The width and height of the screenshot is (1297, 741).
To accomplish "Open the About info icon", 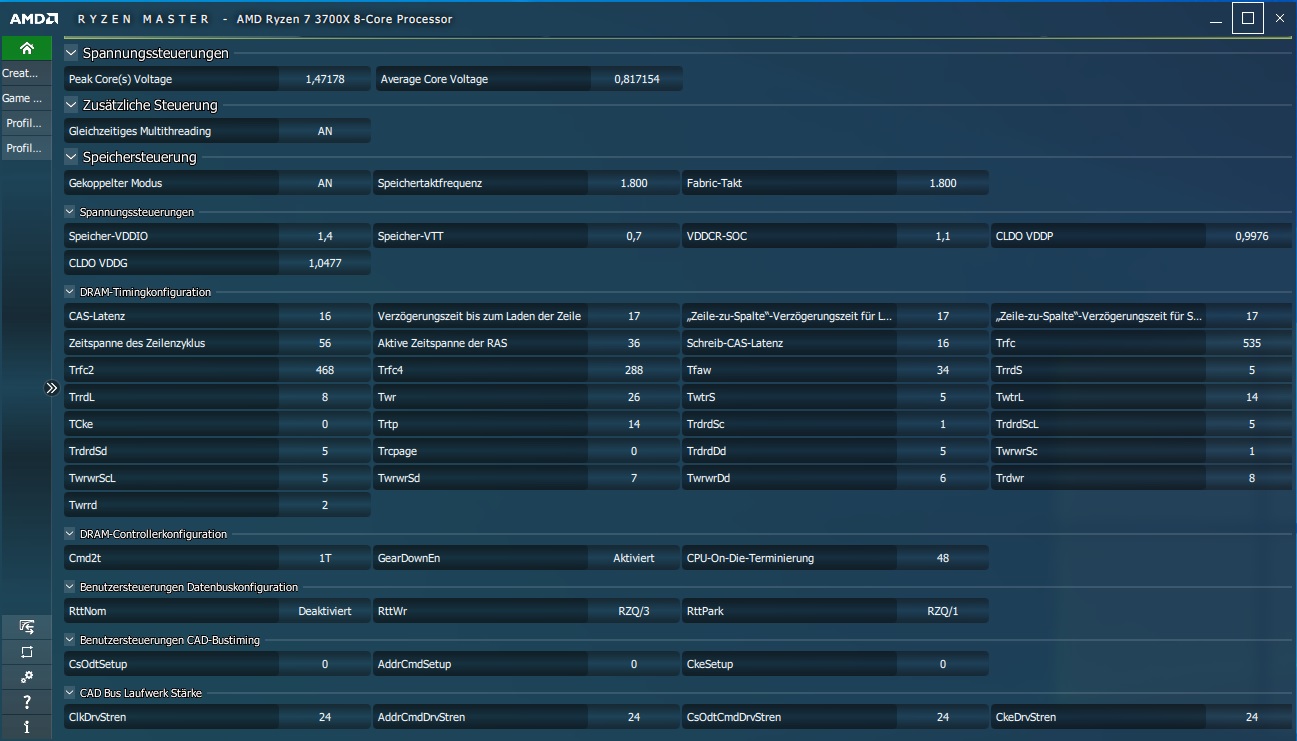I will point(26,727).
